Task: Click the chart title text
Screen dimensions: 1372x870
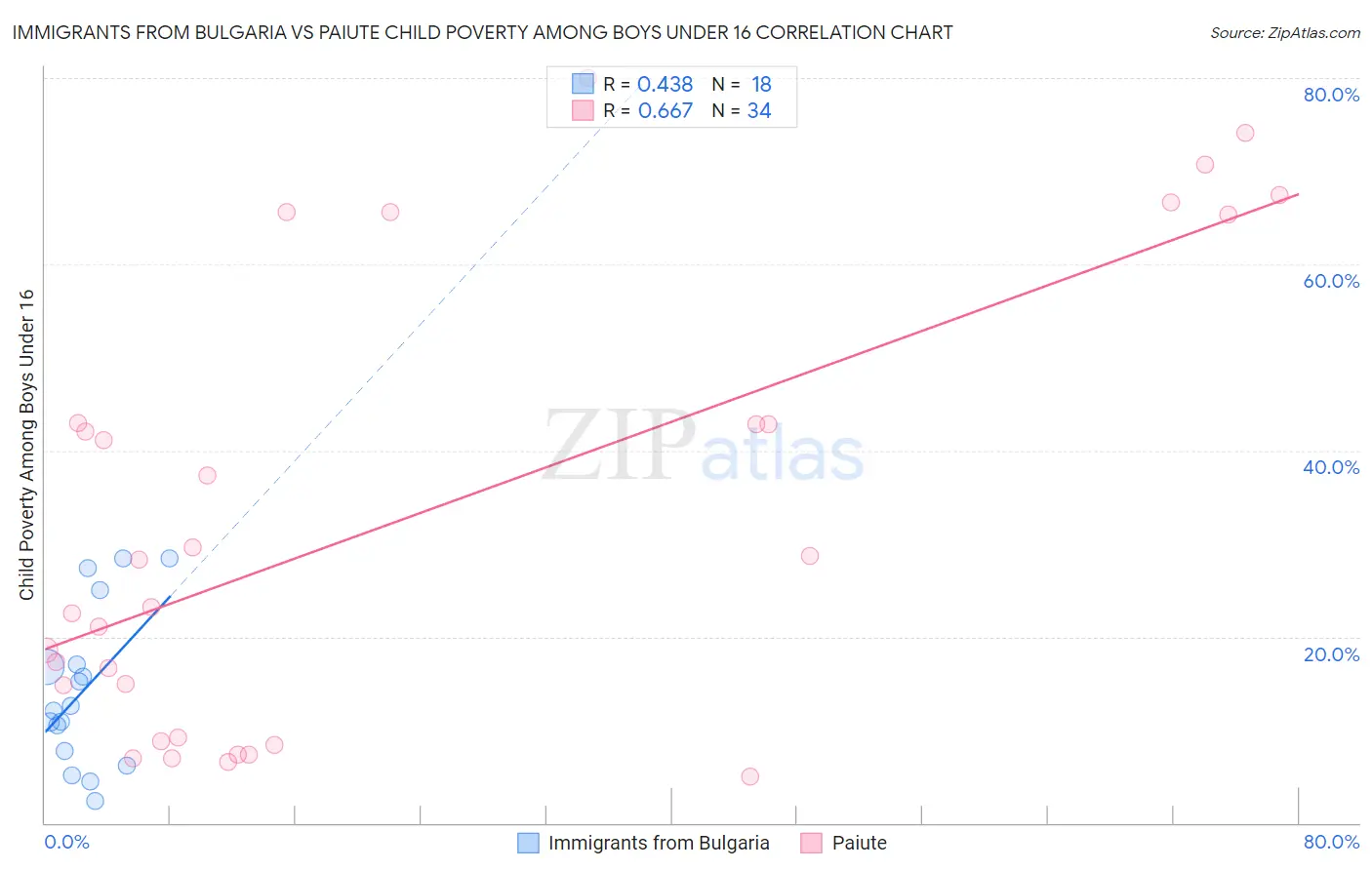Action: click(482, 32)
